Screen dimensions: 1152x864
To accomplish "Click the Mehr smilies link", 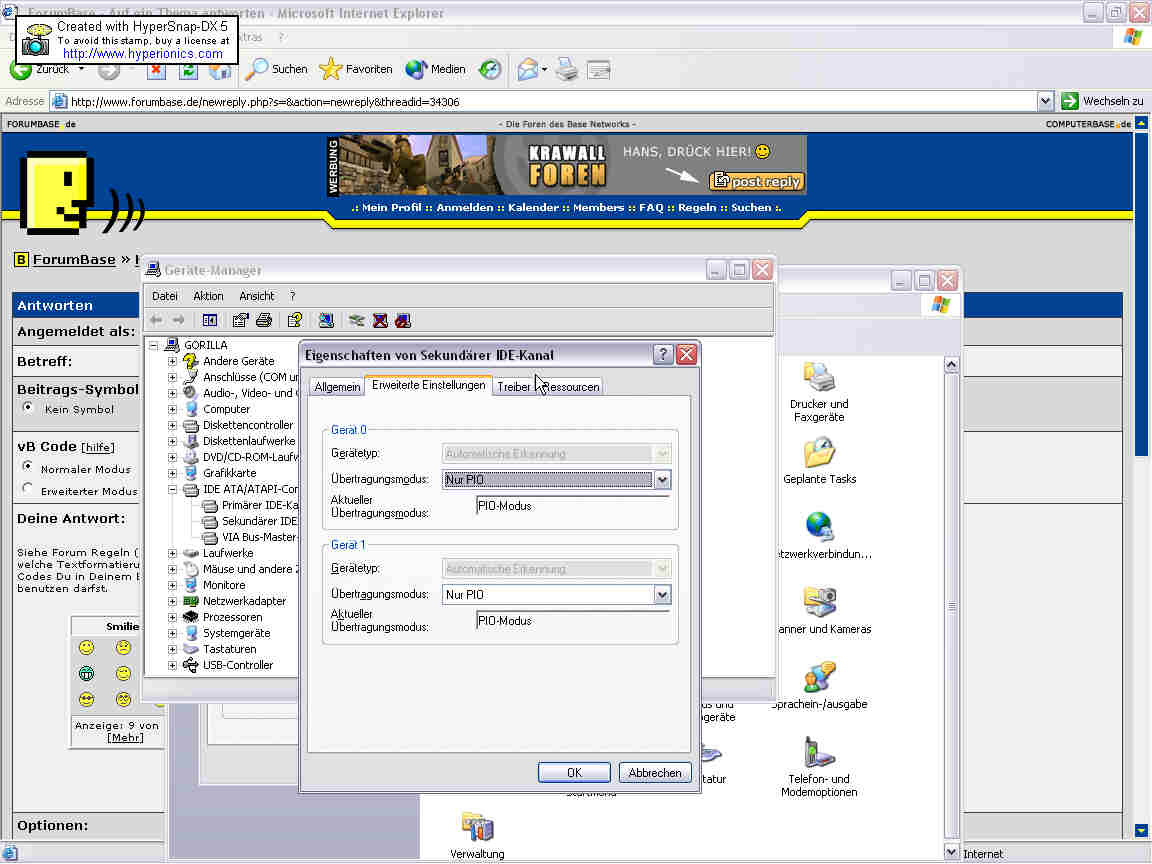I will [x=126, y=738].
